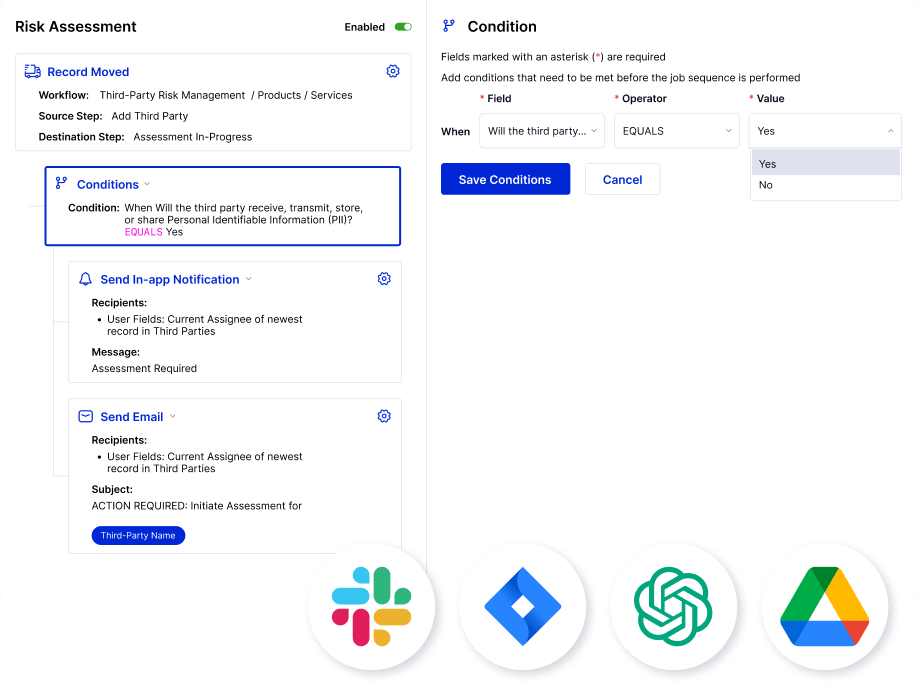
Task: Click the Third-Party Name tag
Action: tap(138, 536)
